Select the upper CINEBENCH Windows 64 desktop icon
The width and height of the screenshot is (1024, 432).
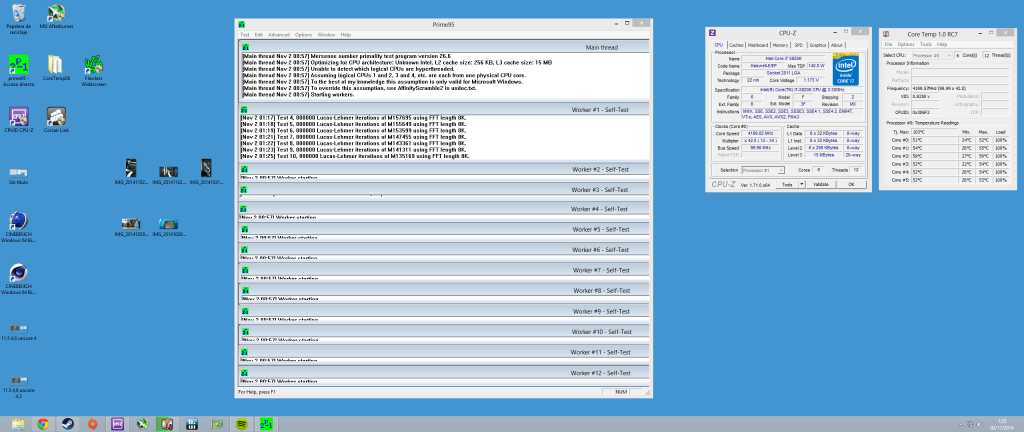pos(19,226)
